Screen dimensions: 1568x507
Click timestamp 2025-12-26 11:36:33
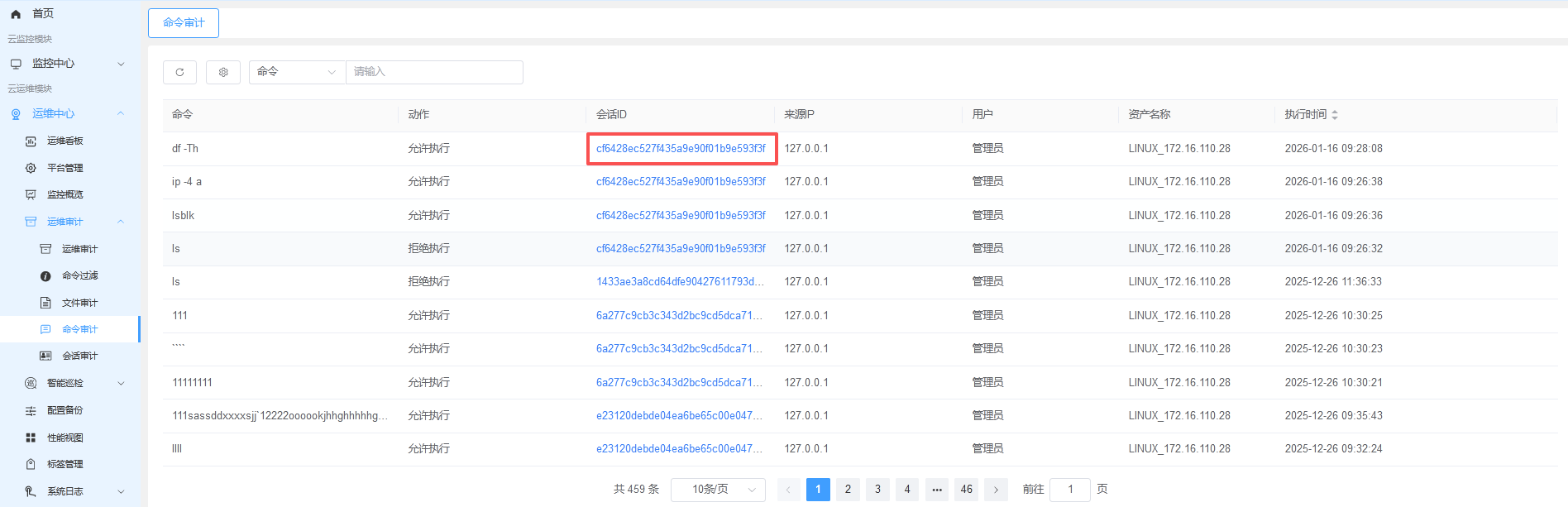(1333, 282)
